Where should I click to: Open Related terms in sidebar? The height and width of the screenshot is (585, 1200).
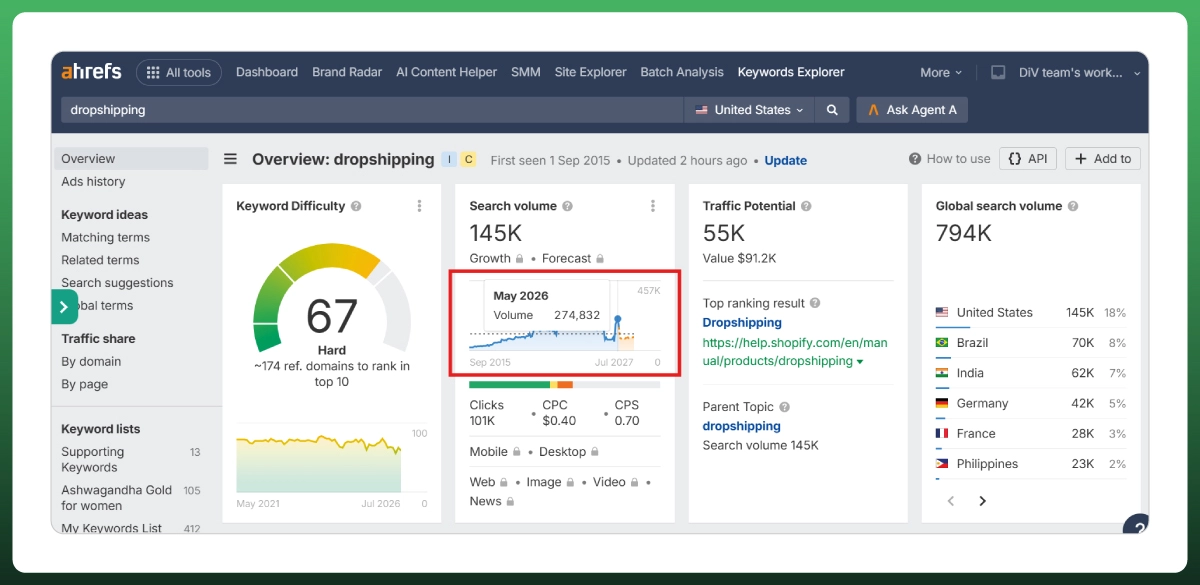[100, 260]
